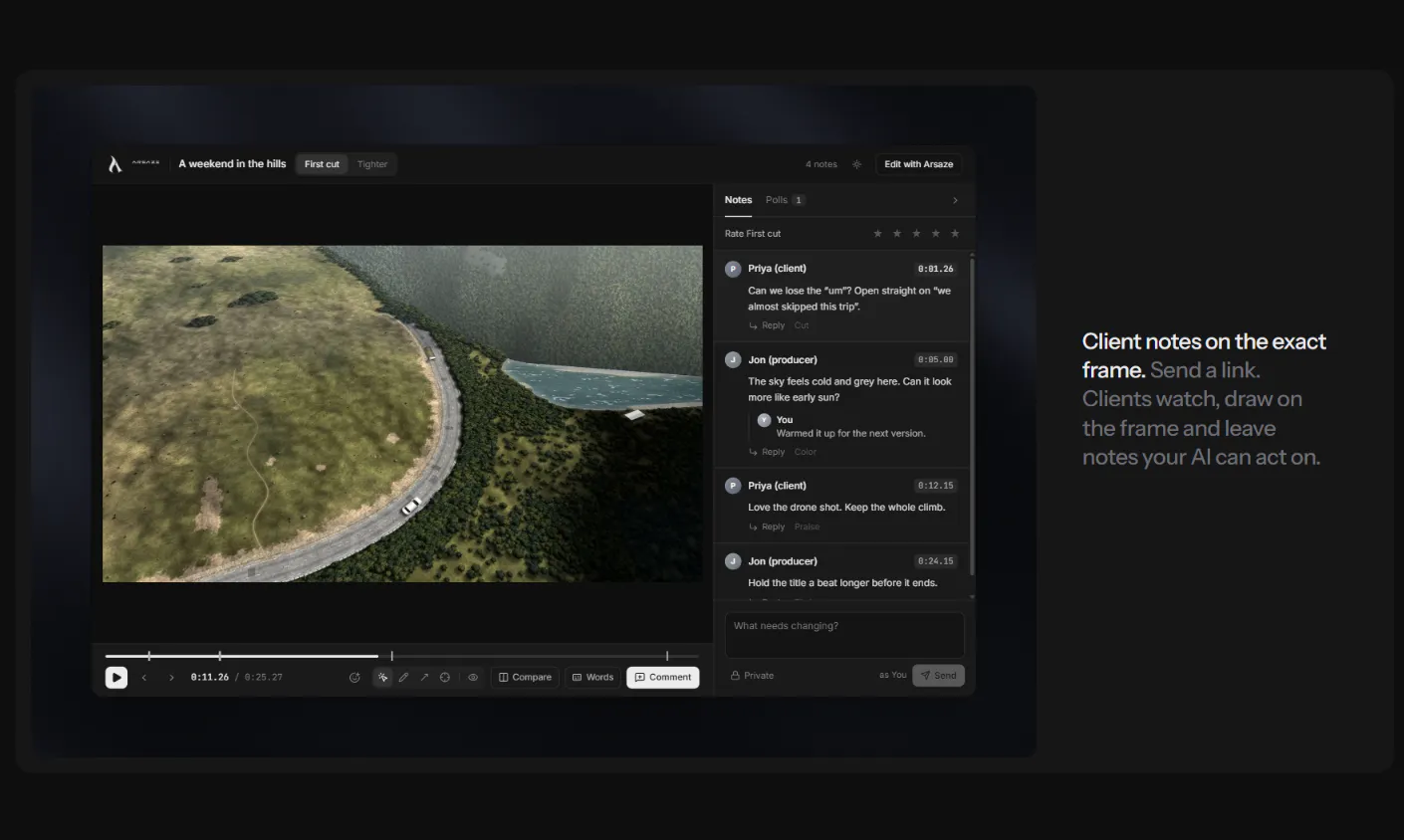The width and height of the screenshot is (1404, 840).
Task: Toggle the Private note option
Action: [752, 675]
